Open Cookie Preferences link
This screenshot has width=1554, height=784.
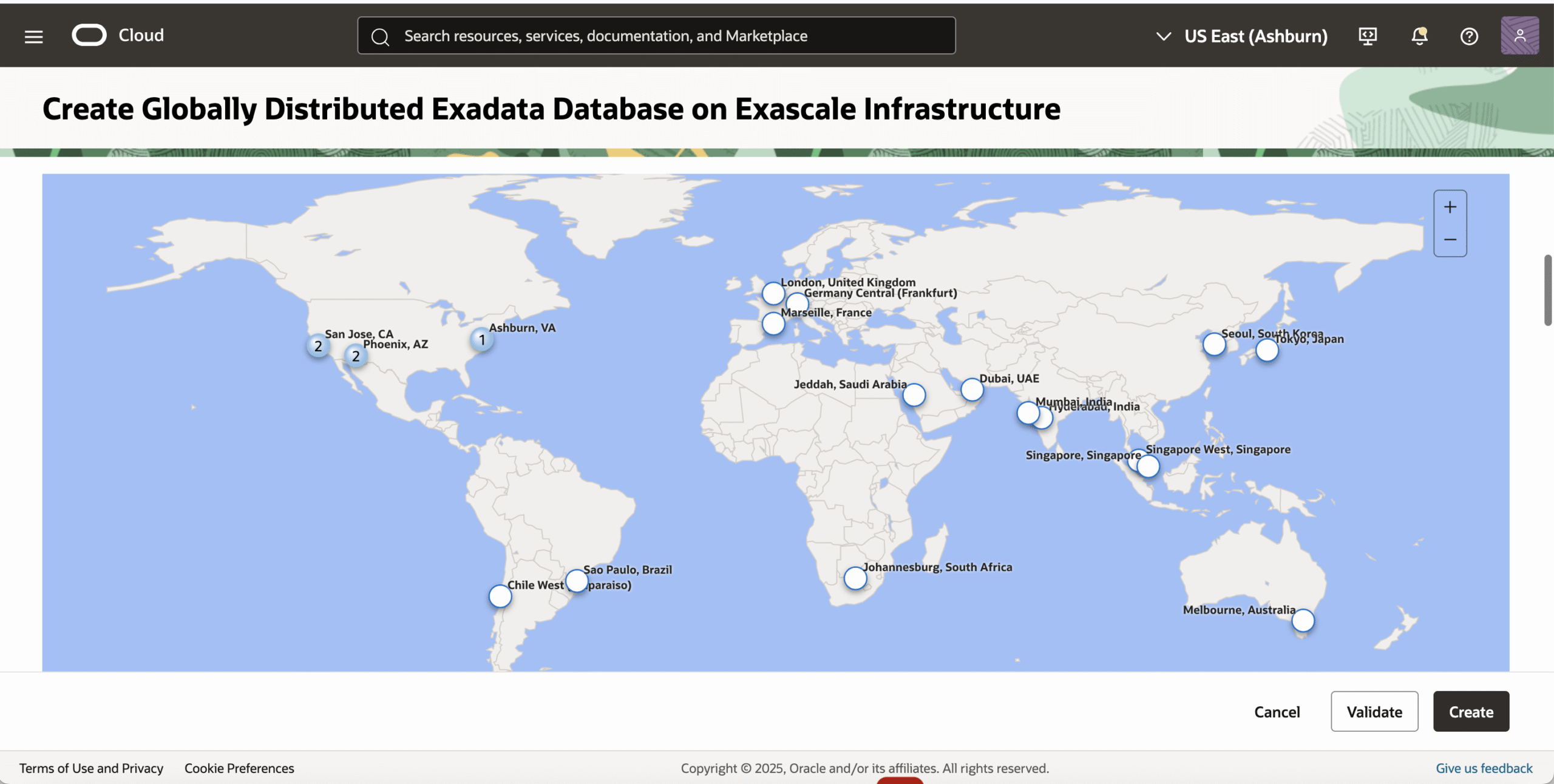point(239,768)
